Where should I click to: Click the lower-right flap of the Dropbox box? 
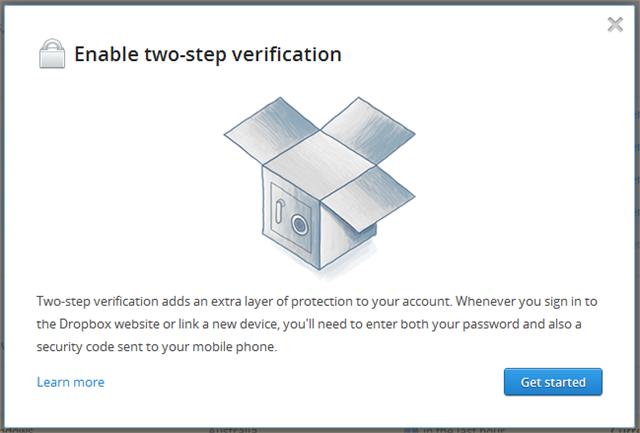coord(368,199)
